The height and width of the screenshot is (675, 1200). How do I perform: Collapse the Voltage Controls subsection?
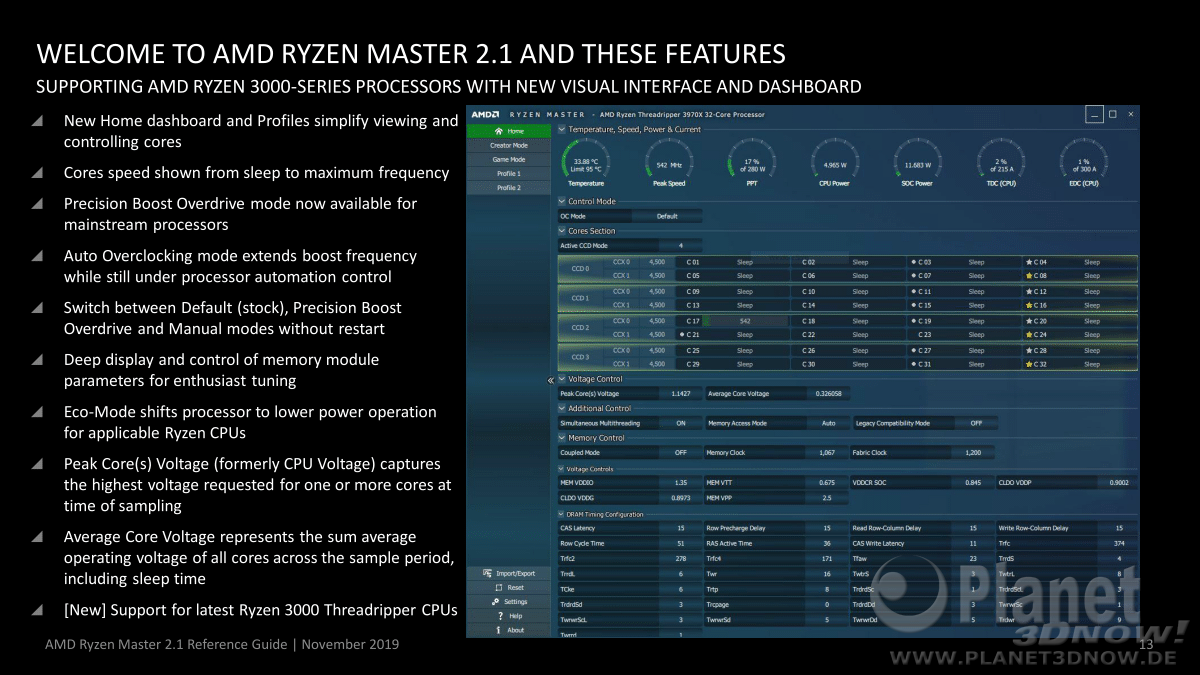click(561, 469)
